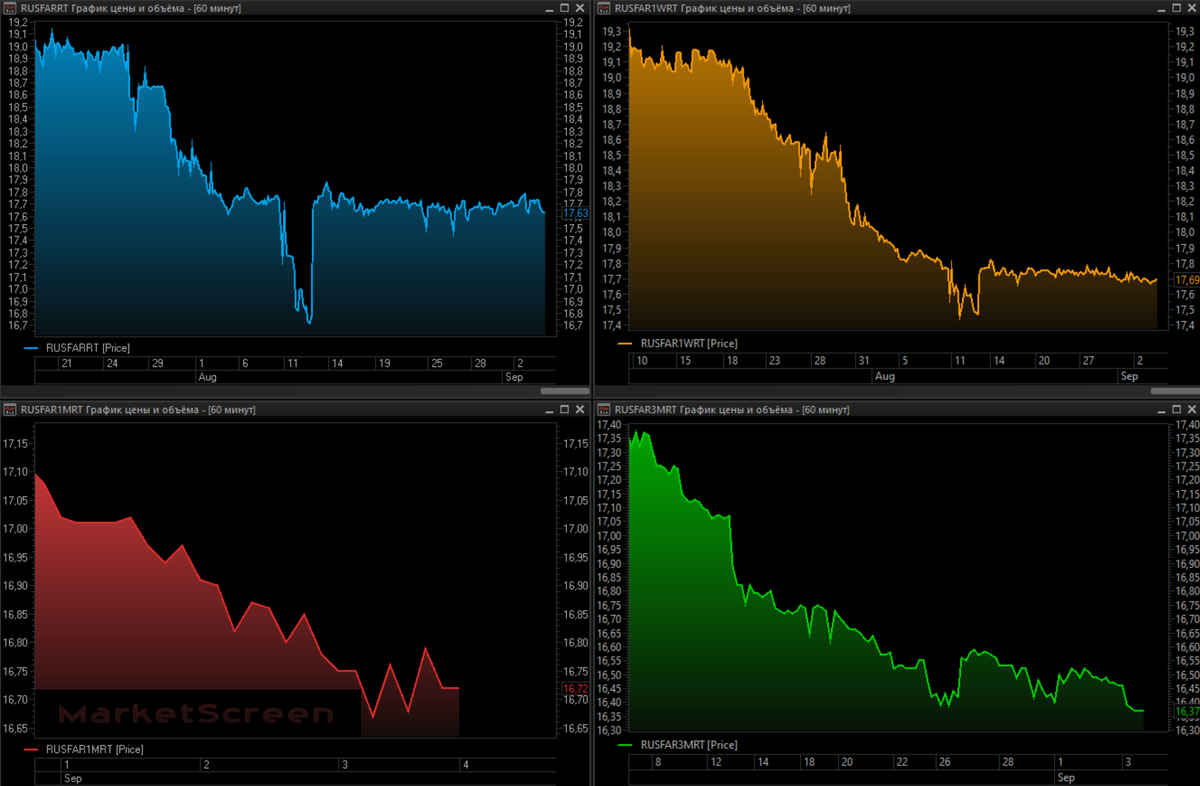
Task: Click the orange RUSFAR1WRT legend line marker
Action: tap(626, 343)
